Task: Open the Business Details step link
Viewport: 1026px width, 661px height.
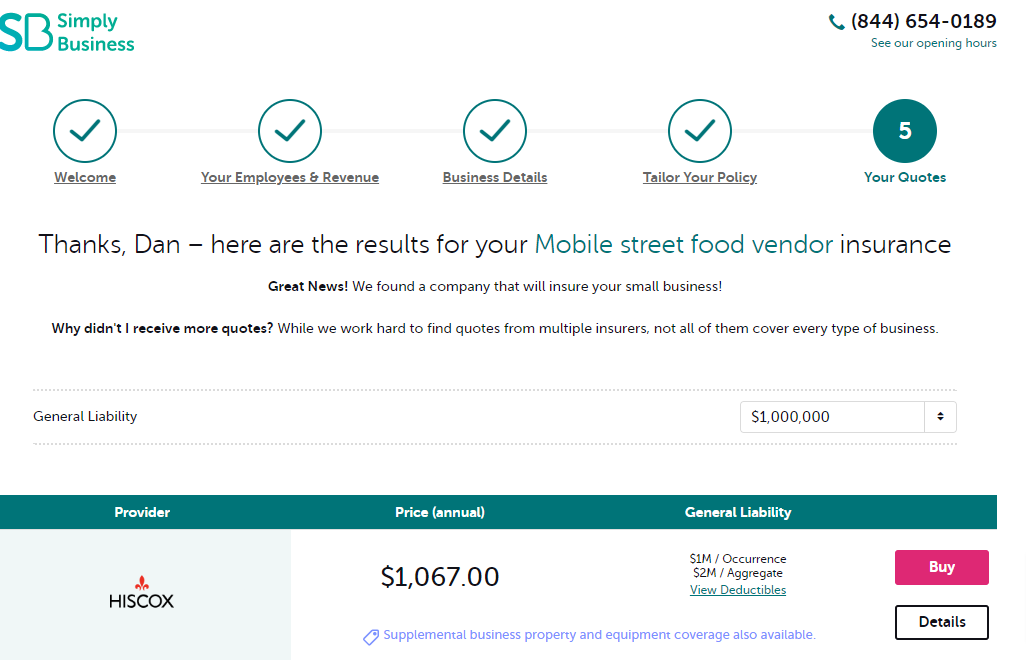Action: click(495, 178)
